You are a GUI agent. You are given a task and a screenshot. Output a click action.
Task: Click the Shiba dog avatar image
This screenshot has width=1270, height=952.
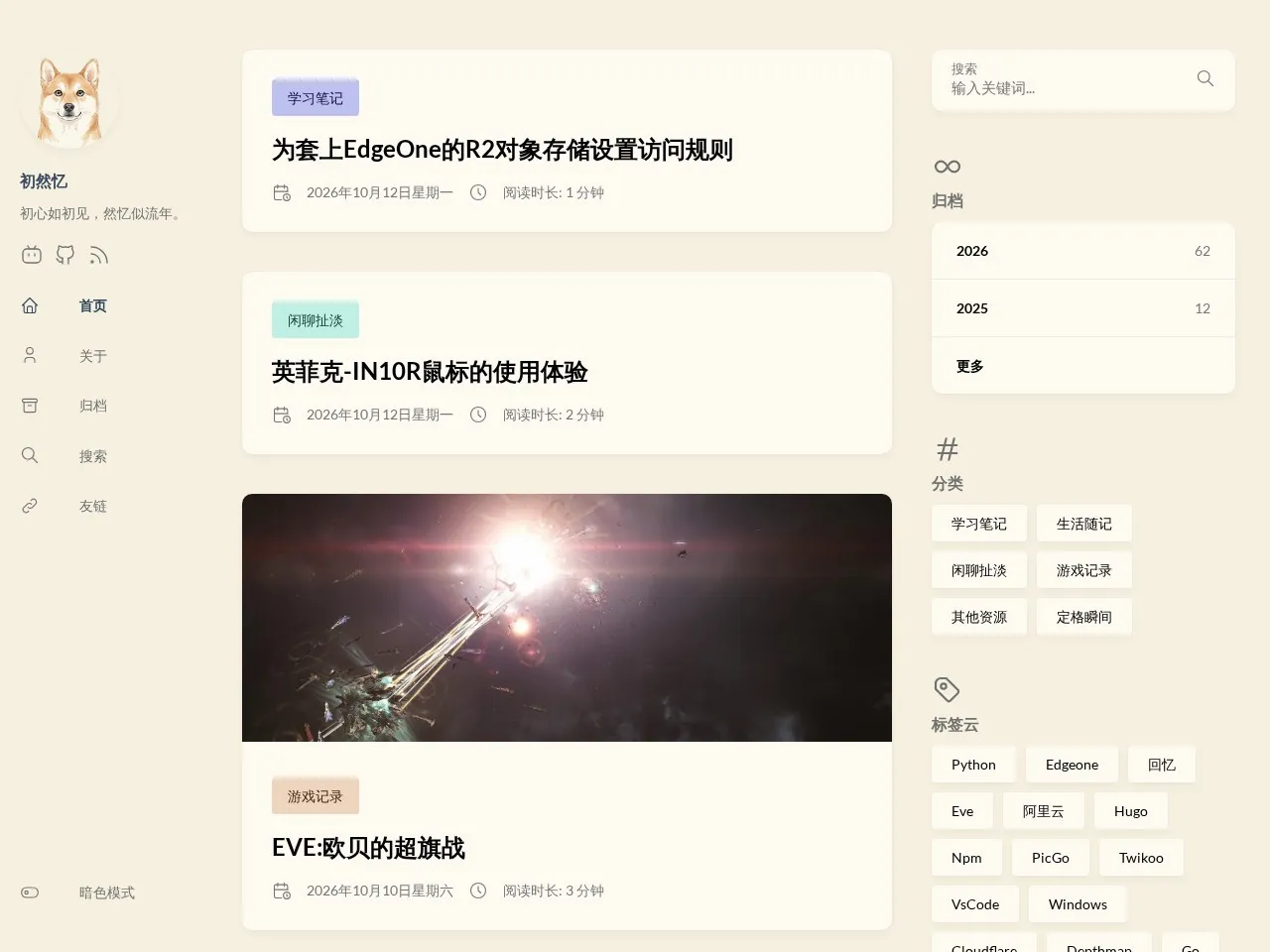click(69, 99)
